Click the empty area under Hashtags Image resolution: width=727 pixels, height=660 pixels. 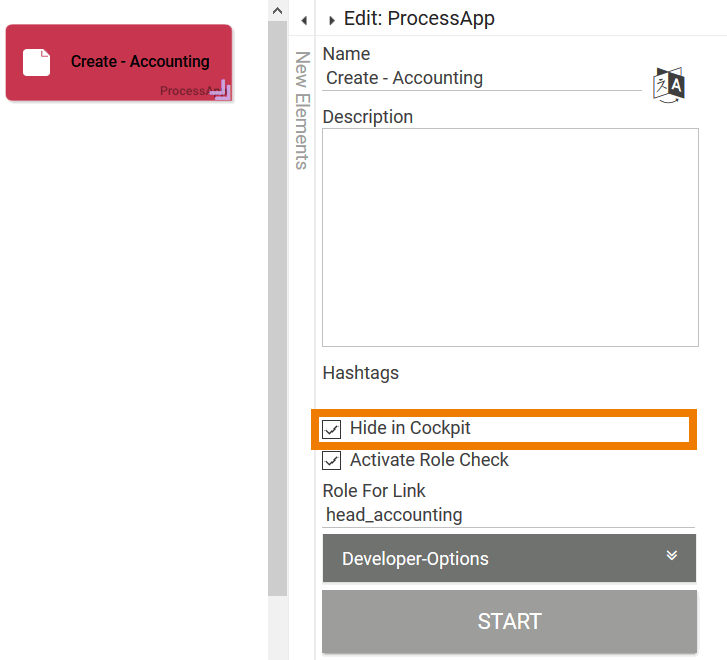[508, 397]
